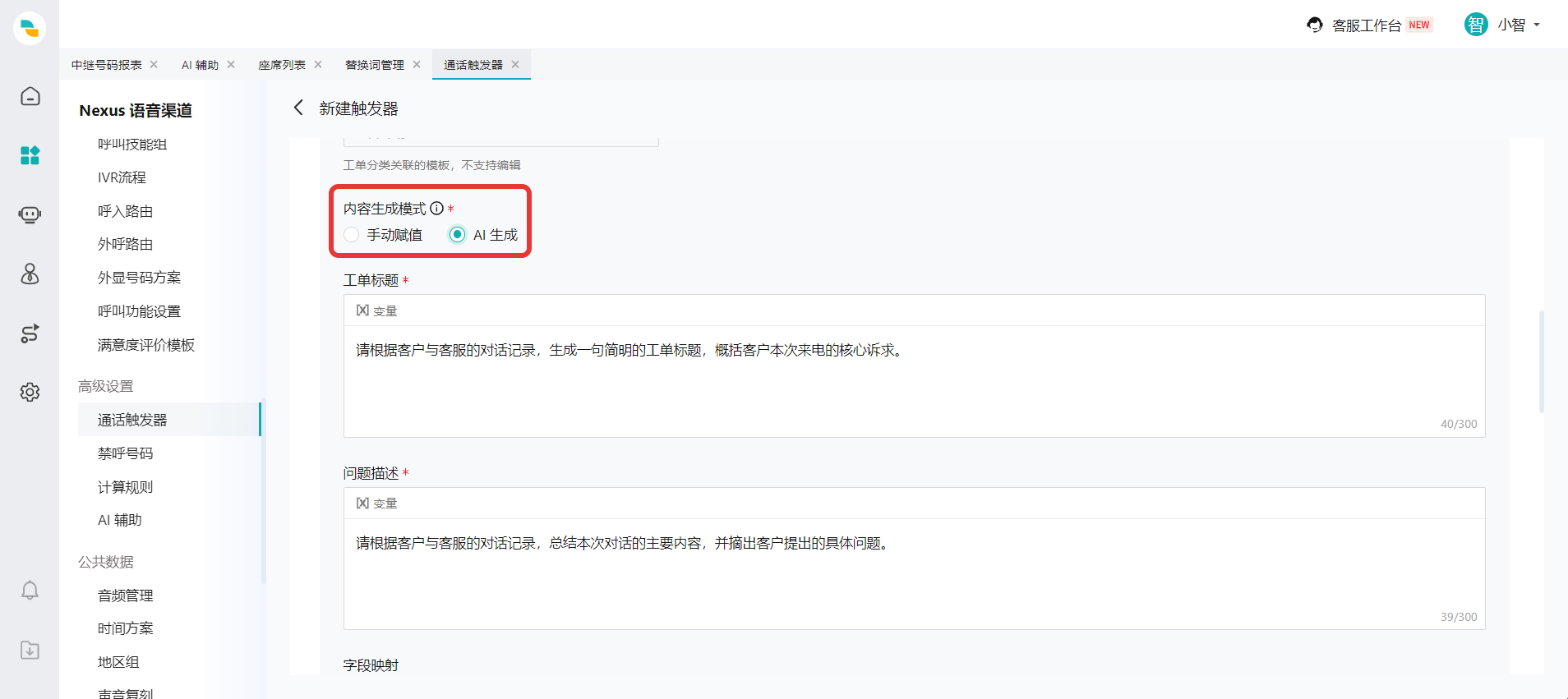Click the 工单标题 prompt text area

coord(914,381)
